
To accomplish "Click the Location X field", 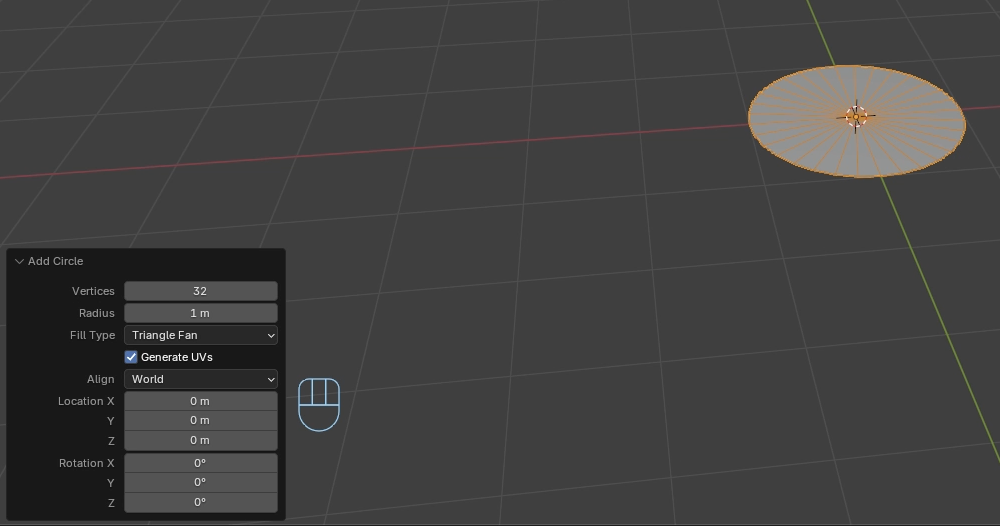I will [x=201, y=401].
